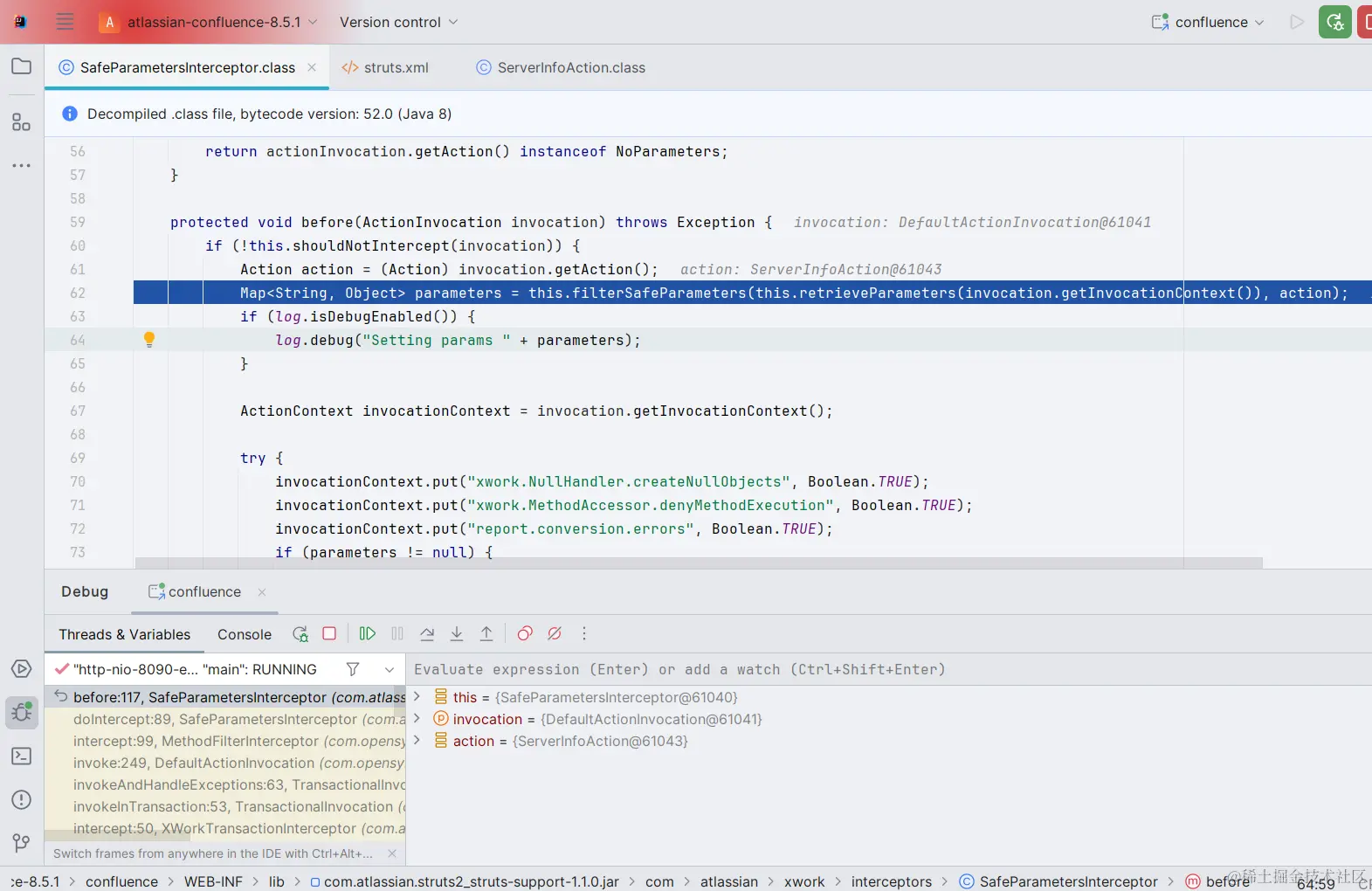Open the Terminal tool window
This screenshot has width=1372, height=891.
pos(22,756)
